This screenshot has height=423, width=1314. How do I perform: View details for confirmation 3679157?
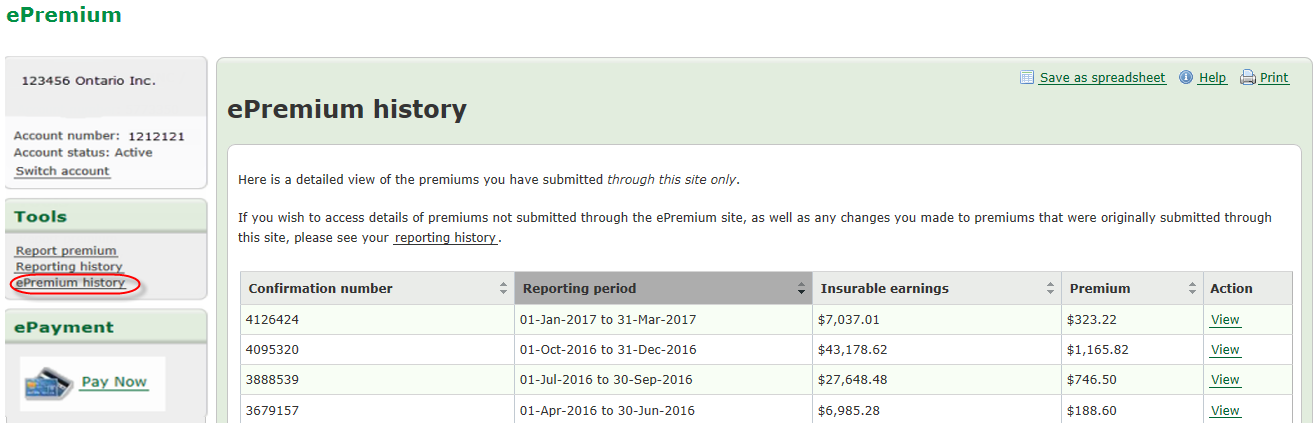(1225, 410)
